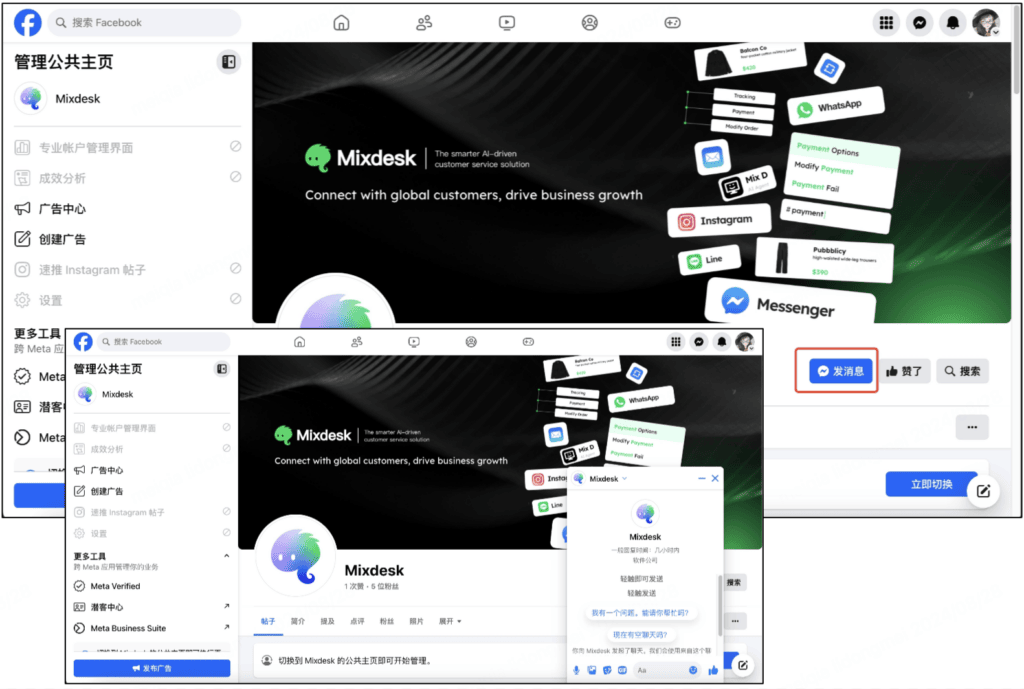Open account avatar menu in background window
1024x689 pixels.
click(986, 23)
